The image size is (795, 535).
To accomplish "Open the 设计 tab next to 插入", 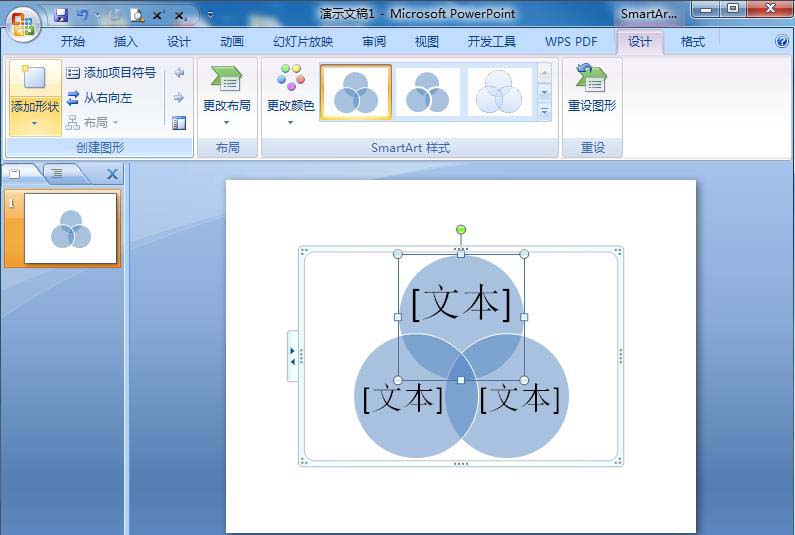I will [178, 42].
